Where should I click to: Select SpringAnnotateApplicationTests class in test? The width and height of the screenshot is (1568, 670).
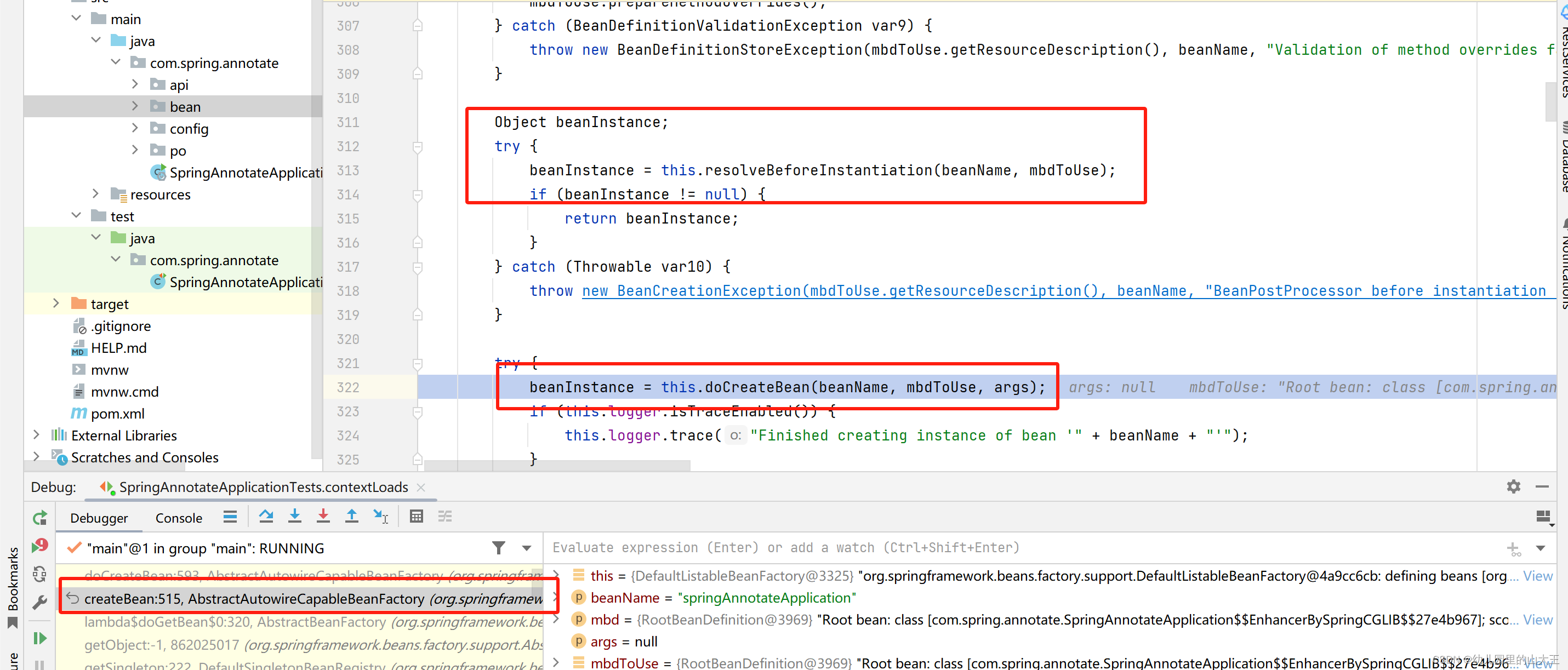(246, 282)
